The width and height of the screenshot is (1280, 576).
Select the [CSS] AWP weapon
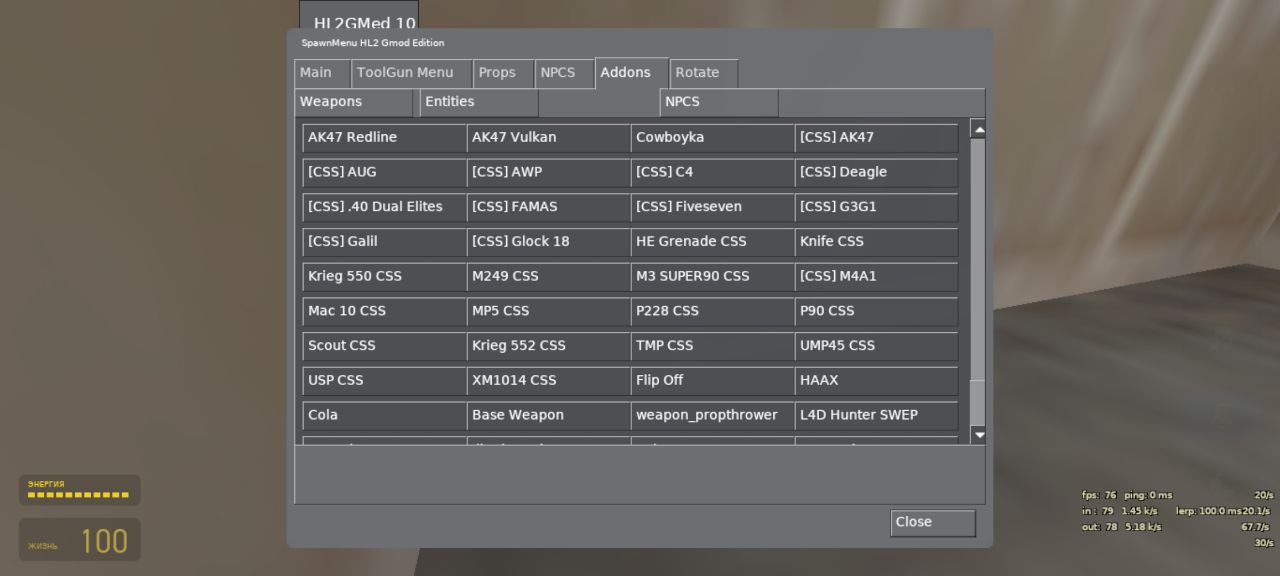(x=548, y=172)
